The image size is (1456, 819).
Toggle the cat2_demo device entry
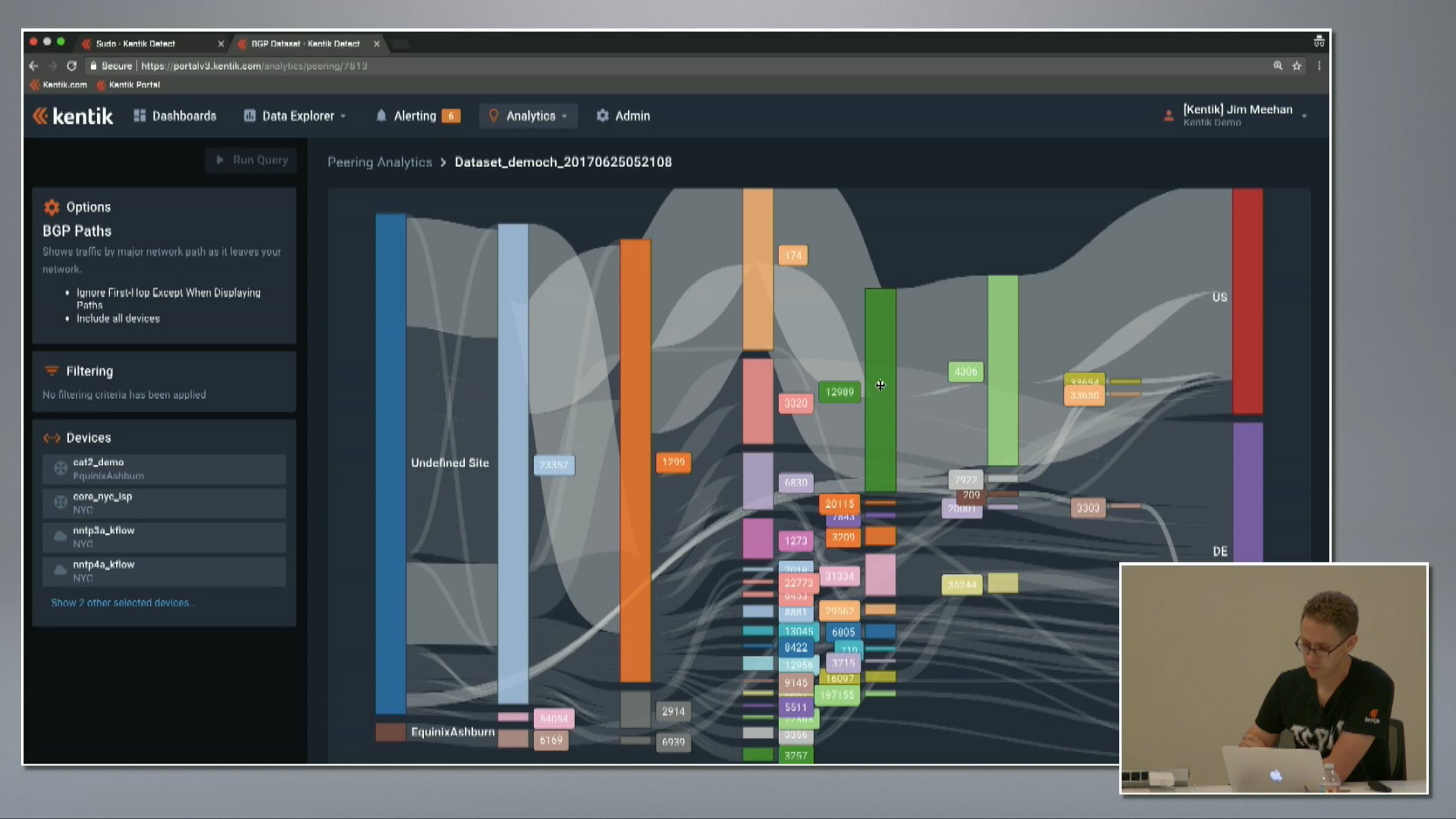[x=164, y=469]
